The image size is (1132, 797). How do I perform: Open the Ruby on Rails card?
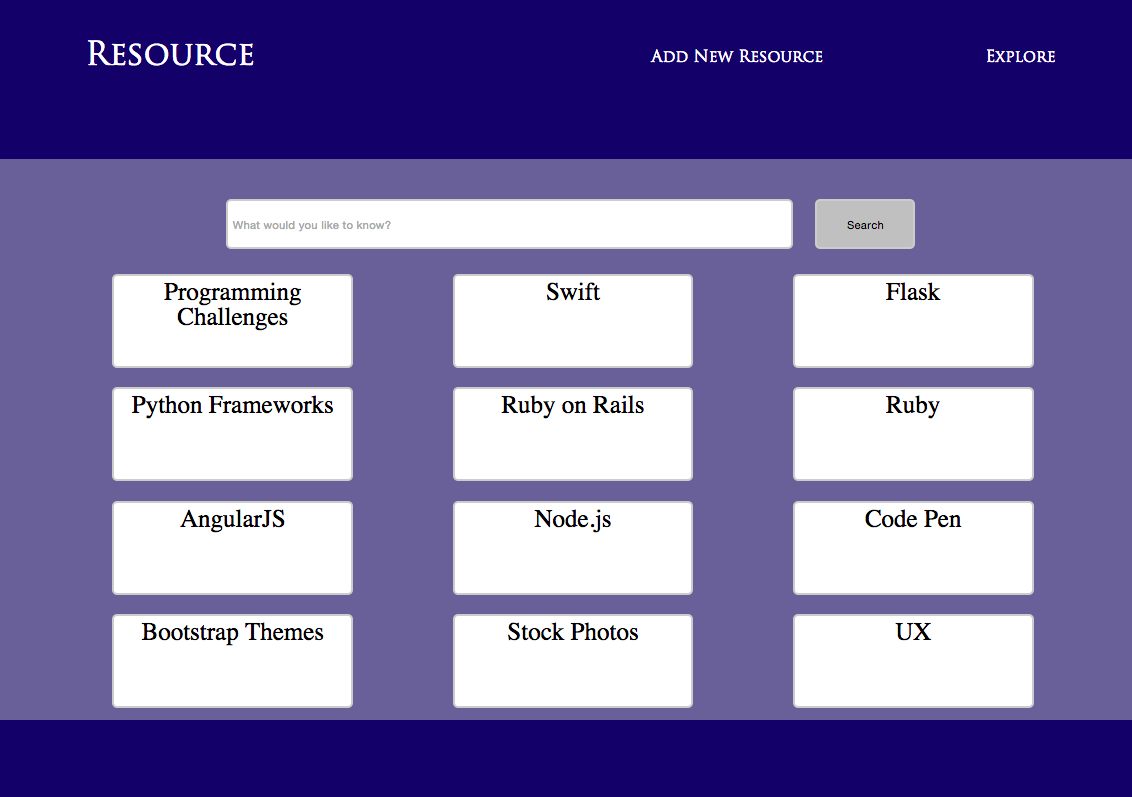pos(572,434)
